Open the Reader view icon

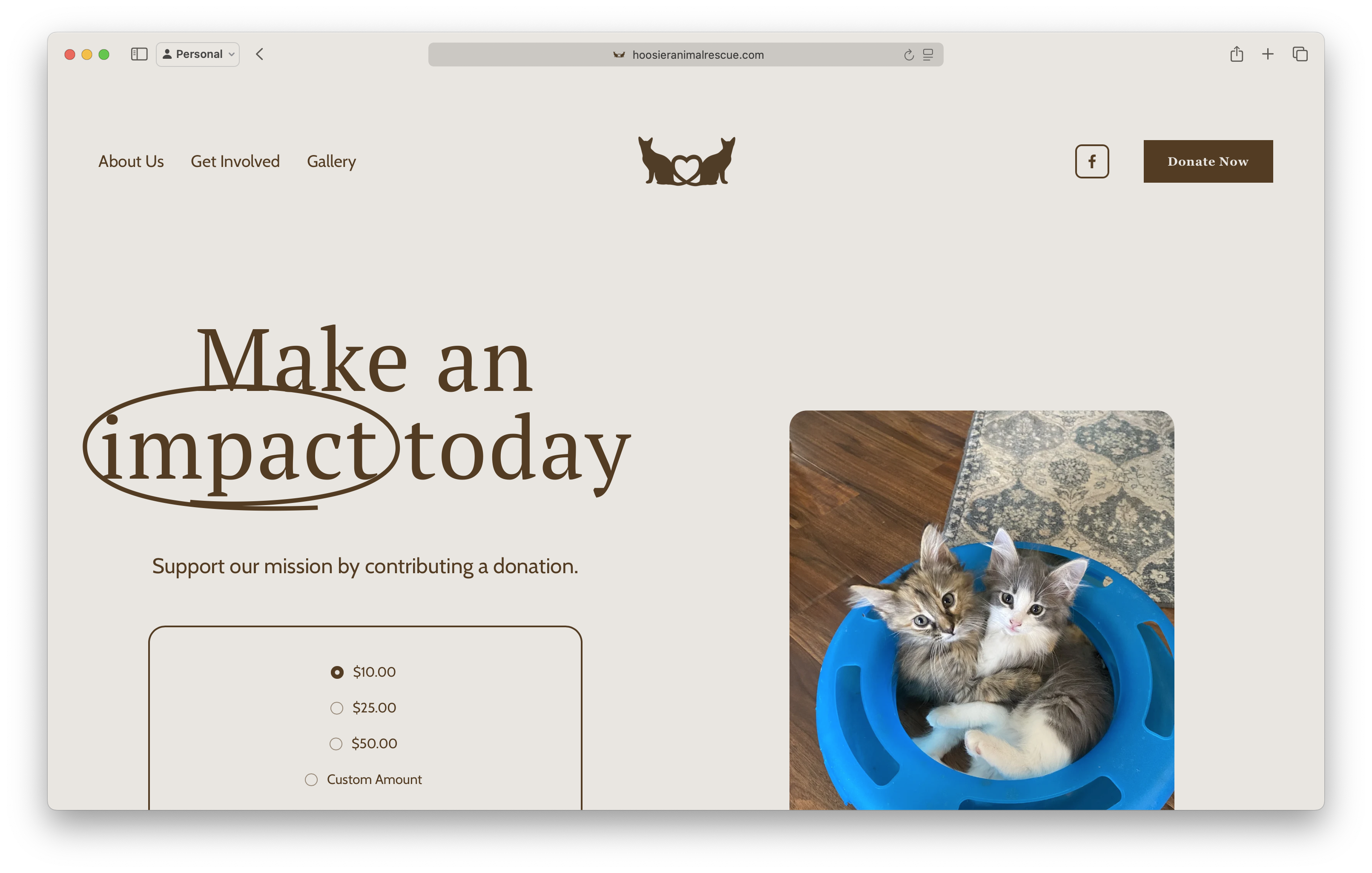coord(928,55)
